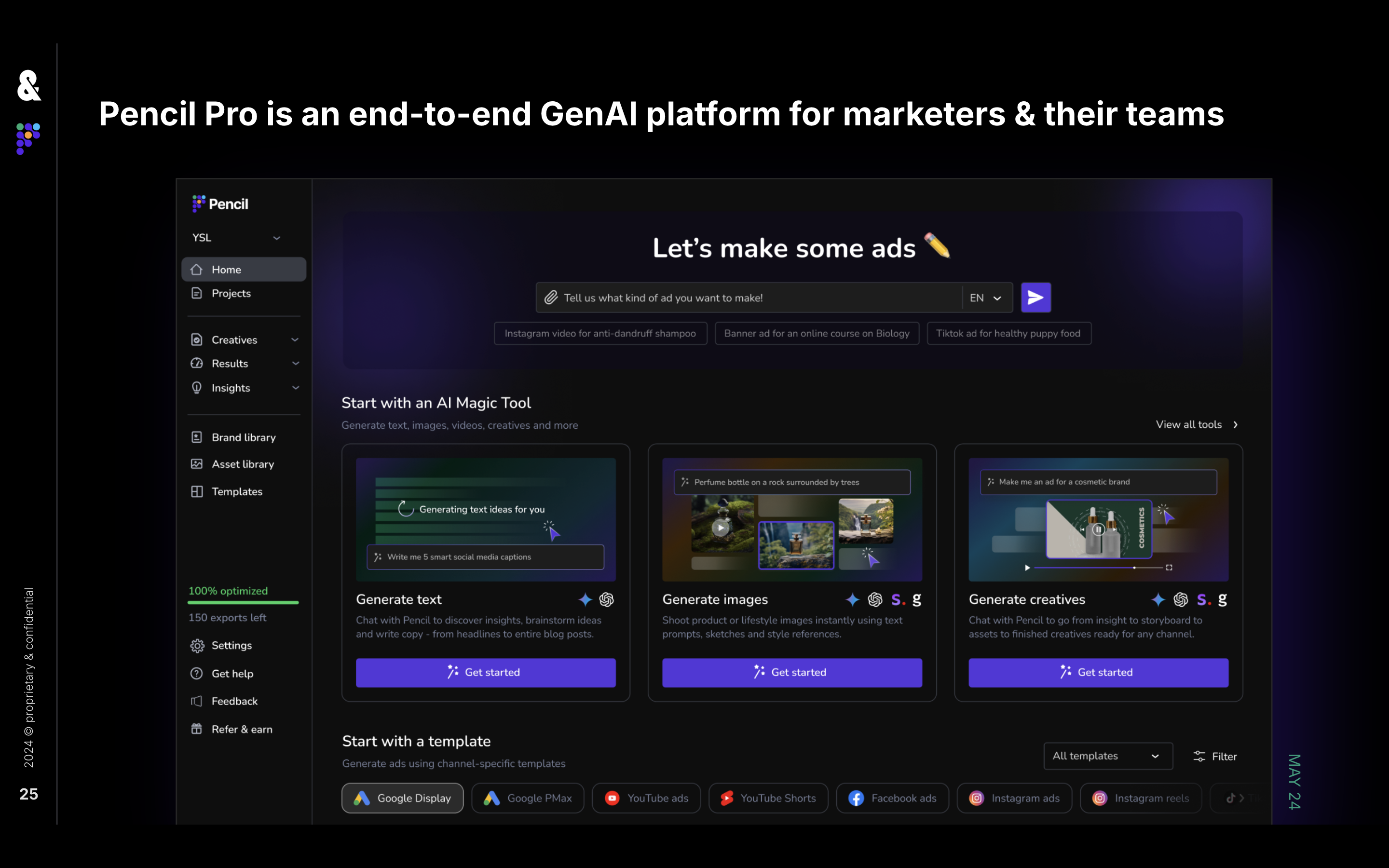Image resolution: width=1389 pixels, height=868 pixels.
Task: Click Get started under Generate text
Action: point(486,672)
